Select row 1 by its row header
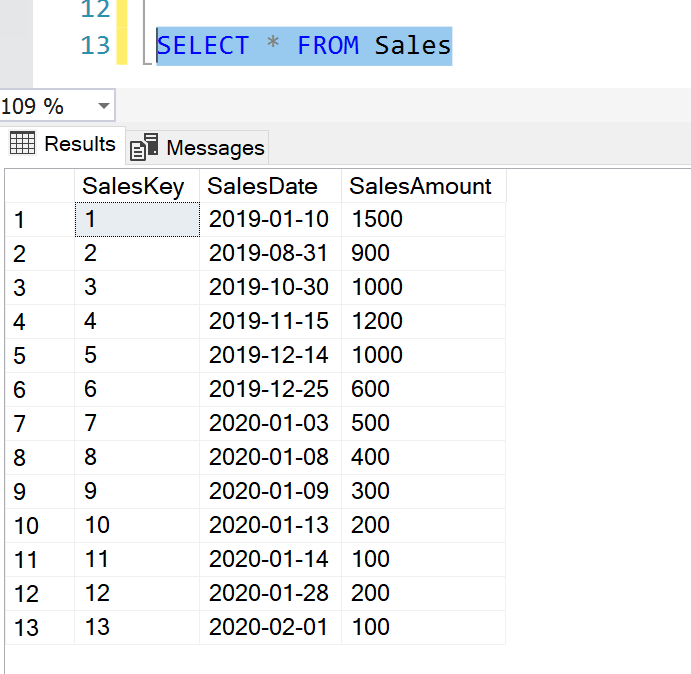Screen dimensions: 691x674 click(x=39, y=220)
